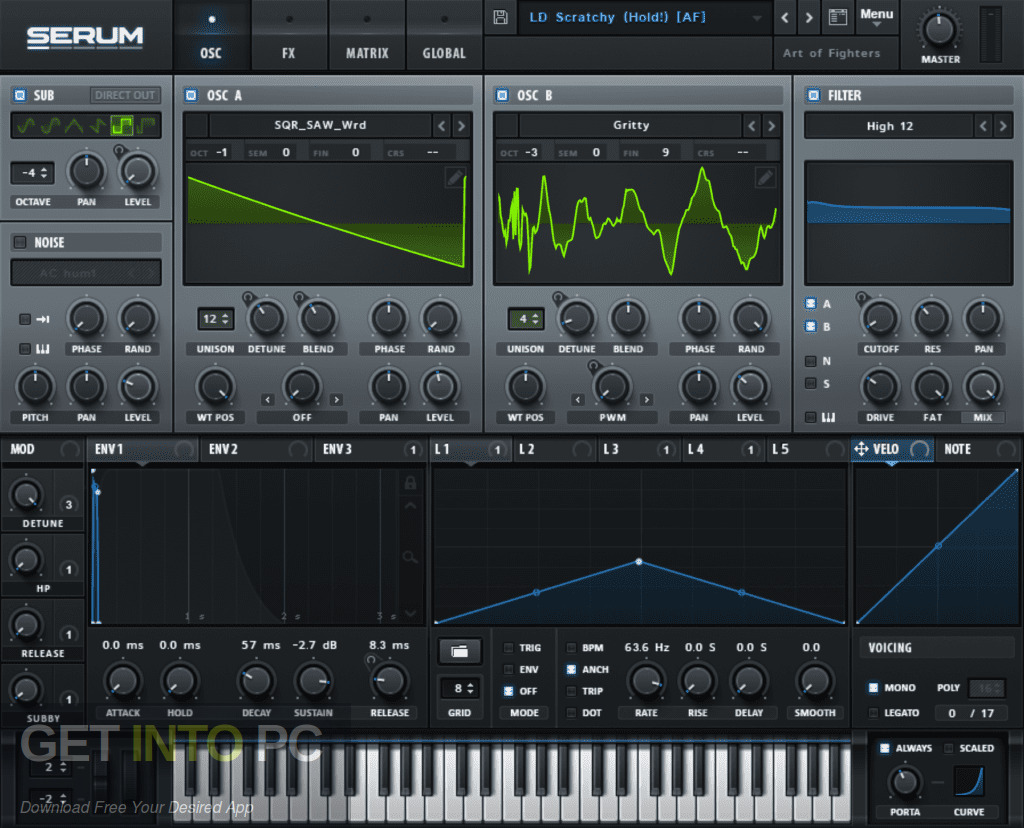The height and width of the screenshot is (828, 1024).
Task: Click the LFO shape peak point
Action: 639,562
